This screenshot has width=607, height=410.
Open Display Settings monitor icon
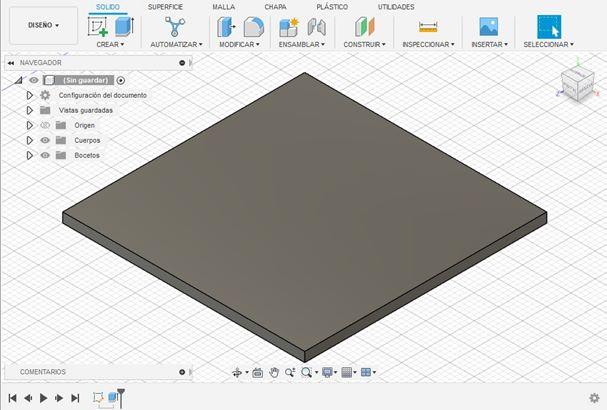(328, 372)
